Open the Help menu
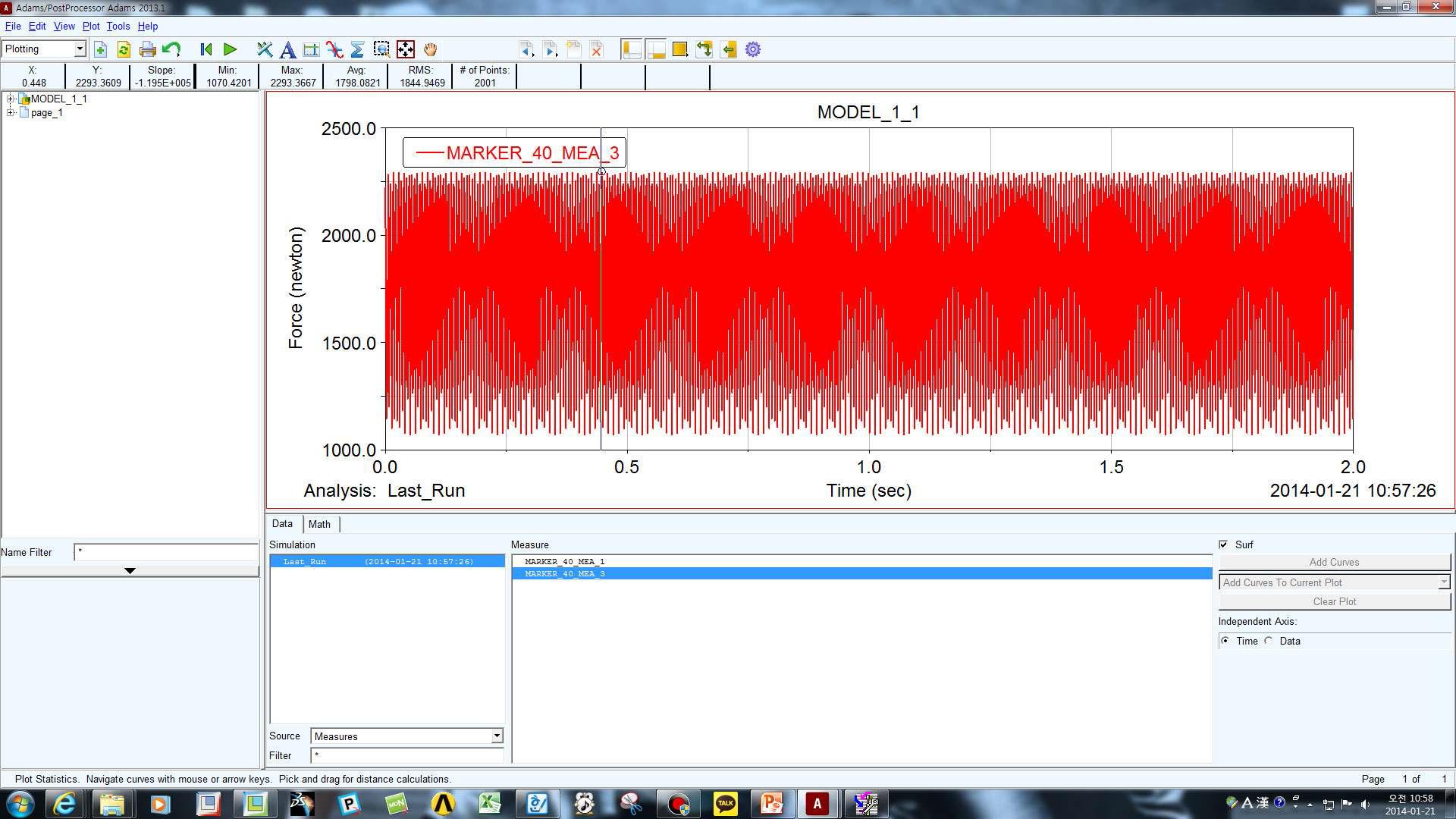The width and height of the screenshot is (1456, 819). coord(148,26)
